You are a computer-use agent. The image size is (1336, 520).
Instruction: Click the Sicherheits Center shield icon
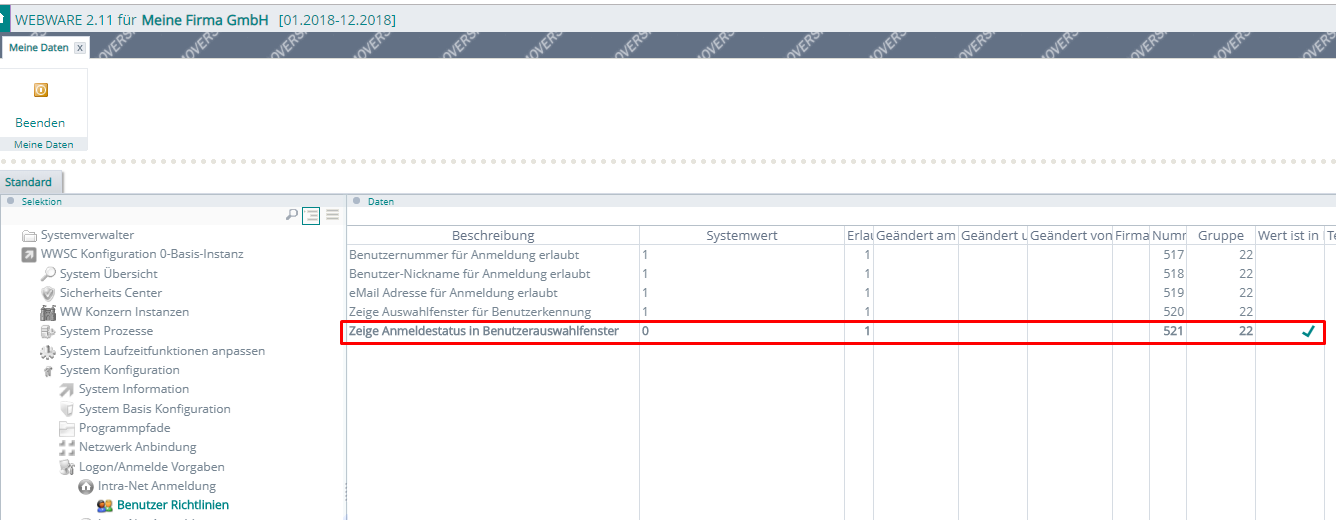48,293
